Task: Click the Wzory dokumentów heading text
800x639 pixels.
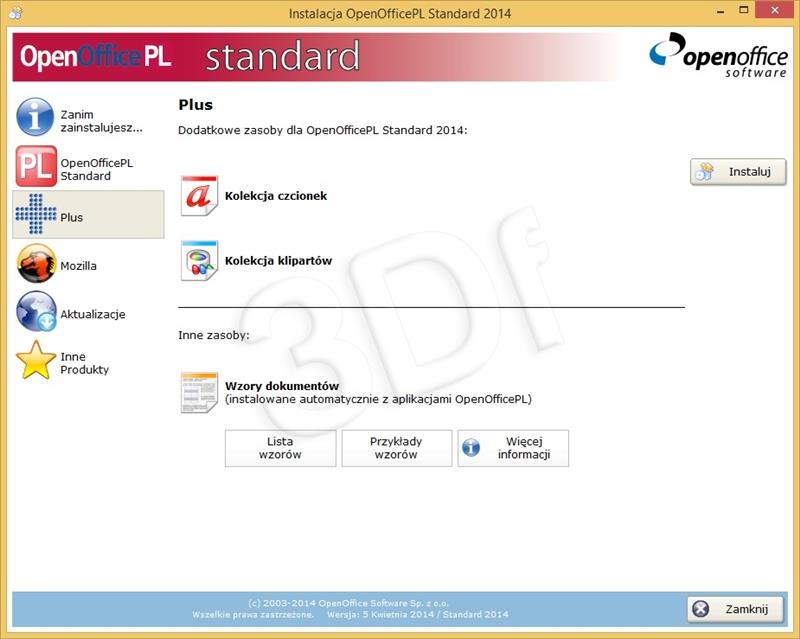Action: tap(282, 386)
